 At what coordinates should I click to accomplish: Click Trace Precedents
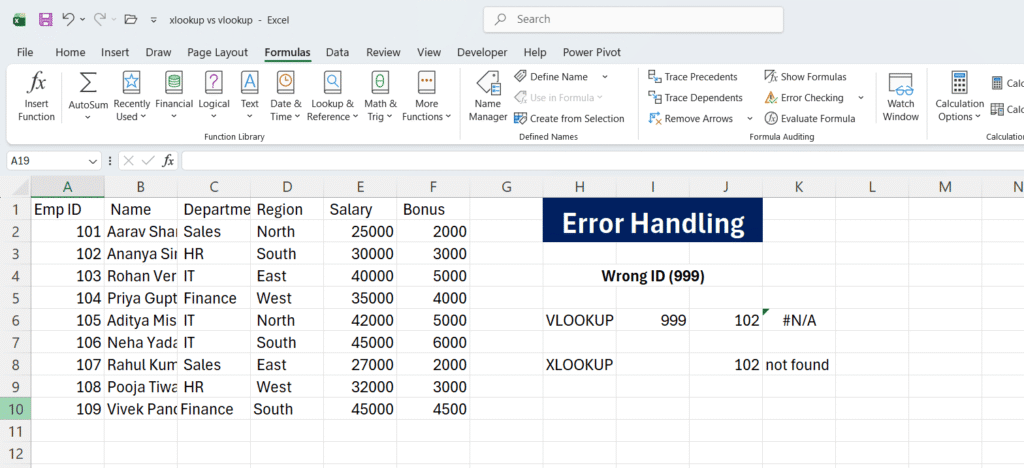pyautogui.click(x=692, y=77)
